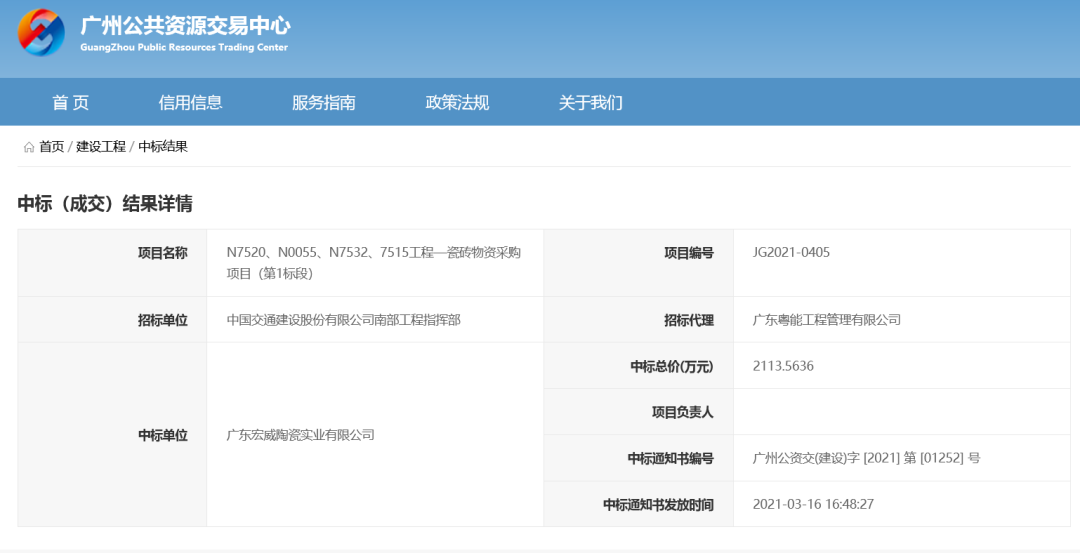This screenshot has height=553, width=1080.
Task: Click the 项目名称 label cell
Action: (x=112, y=263)
